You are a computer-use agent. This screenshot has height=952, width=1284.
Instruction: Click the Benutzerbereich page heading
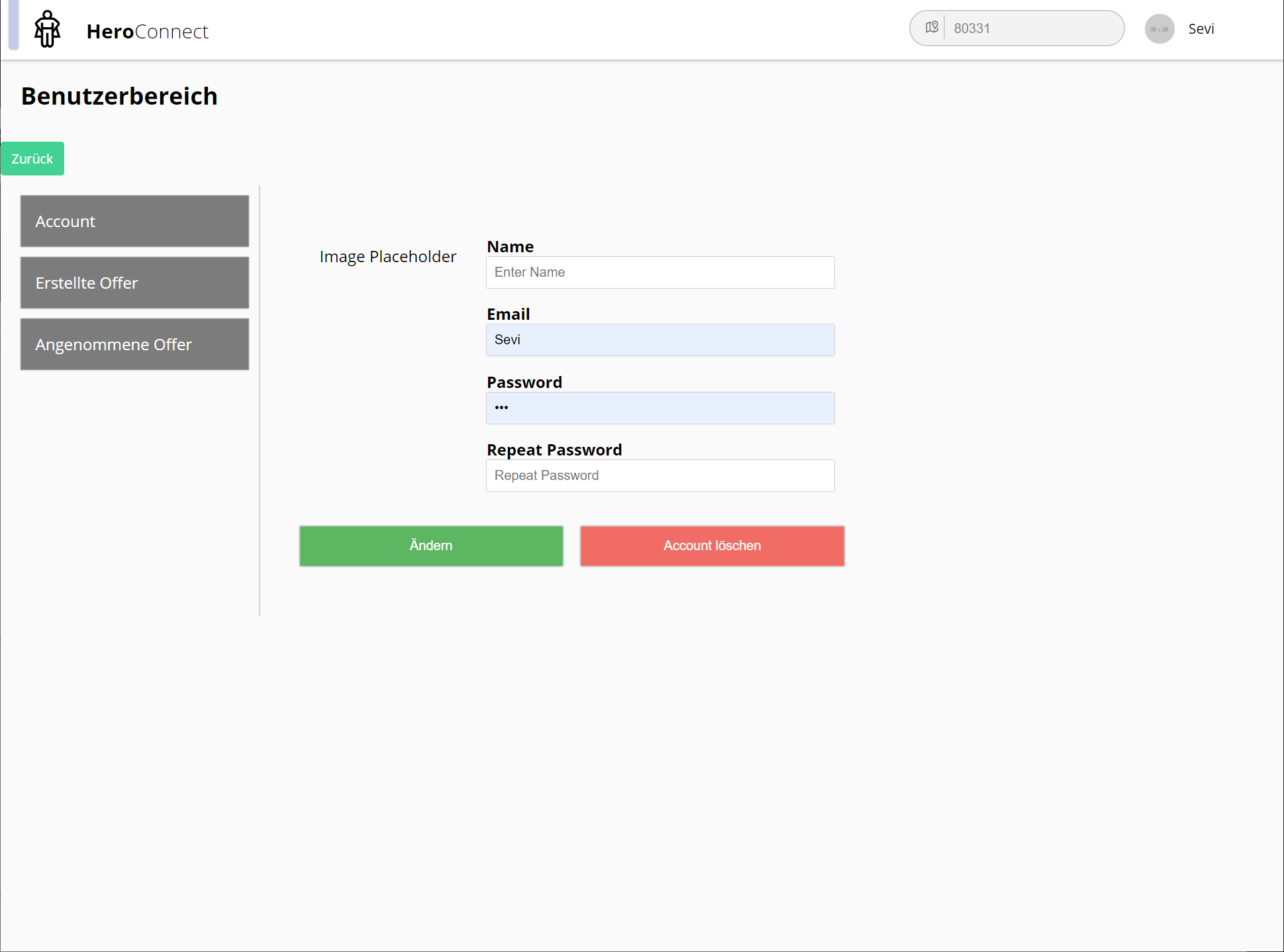119,96
